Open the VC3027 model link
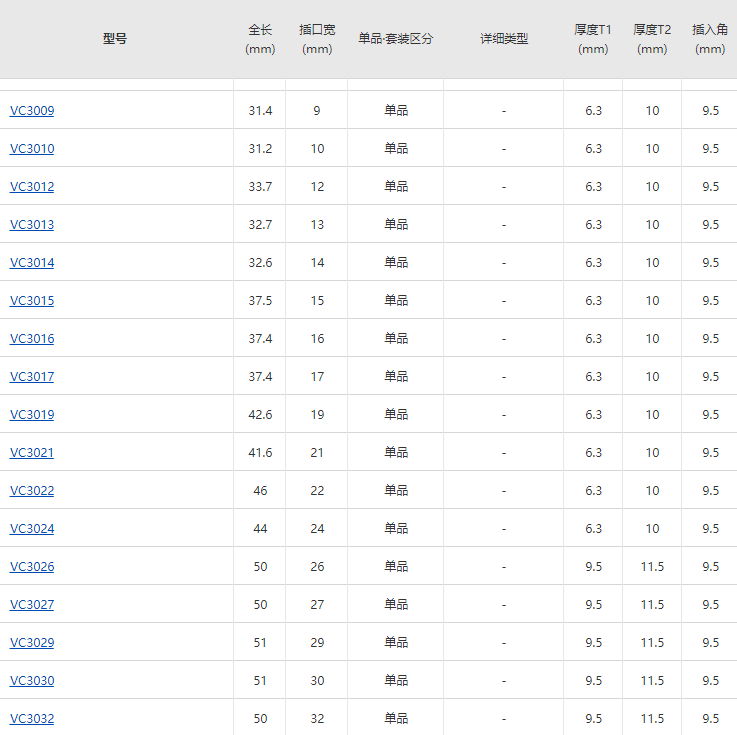The width and height of the screenshot is (737, 735). click(32, 605)
